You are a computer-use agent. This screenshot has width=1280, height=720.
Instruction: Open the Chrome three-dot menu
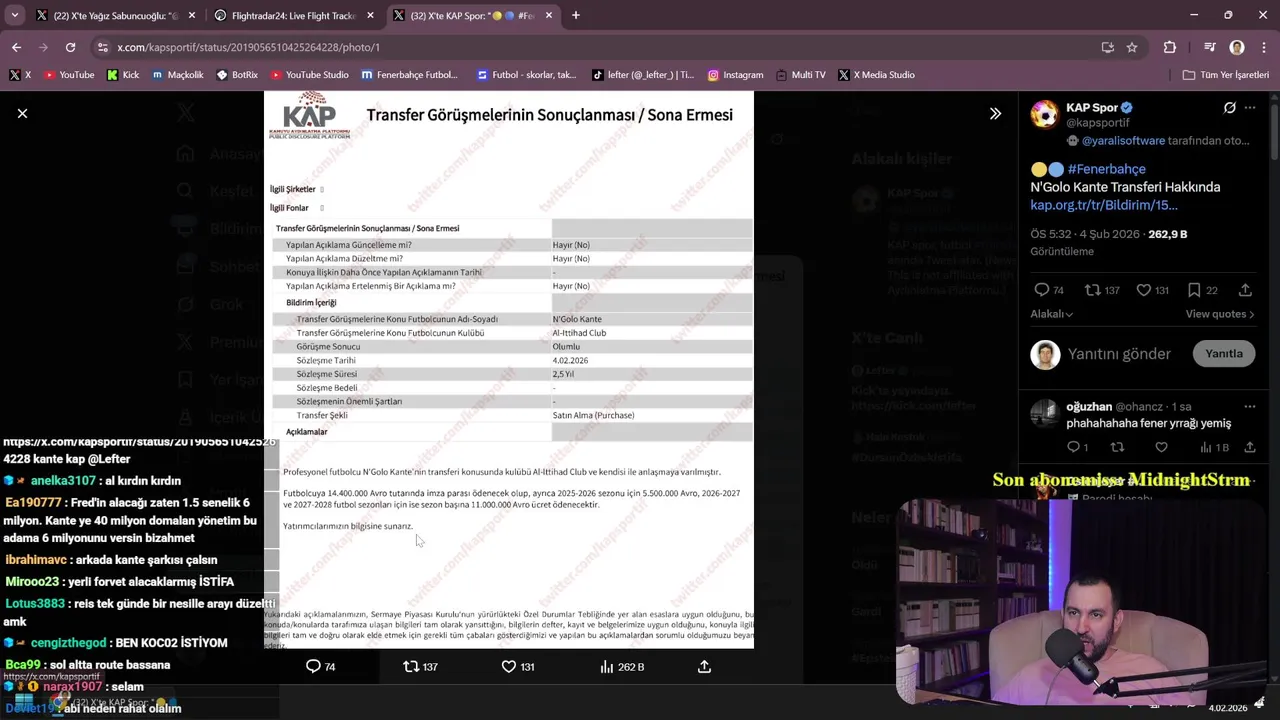click(x=1262, y=47)
